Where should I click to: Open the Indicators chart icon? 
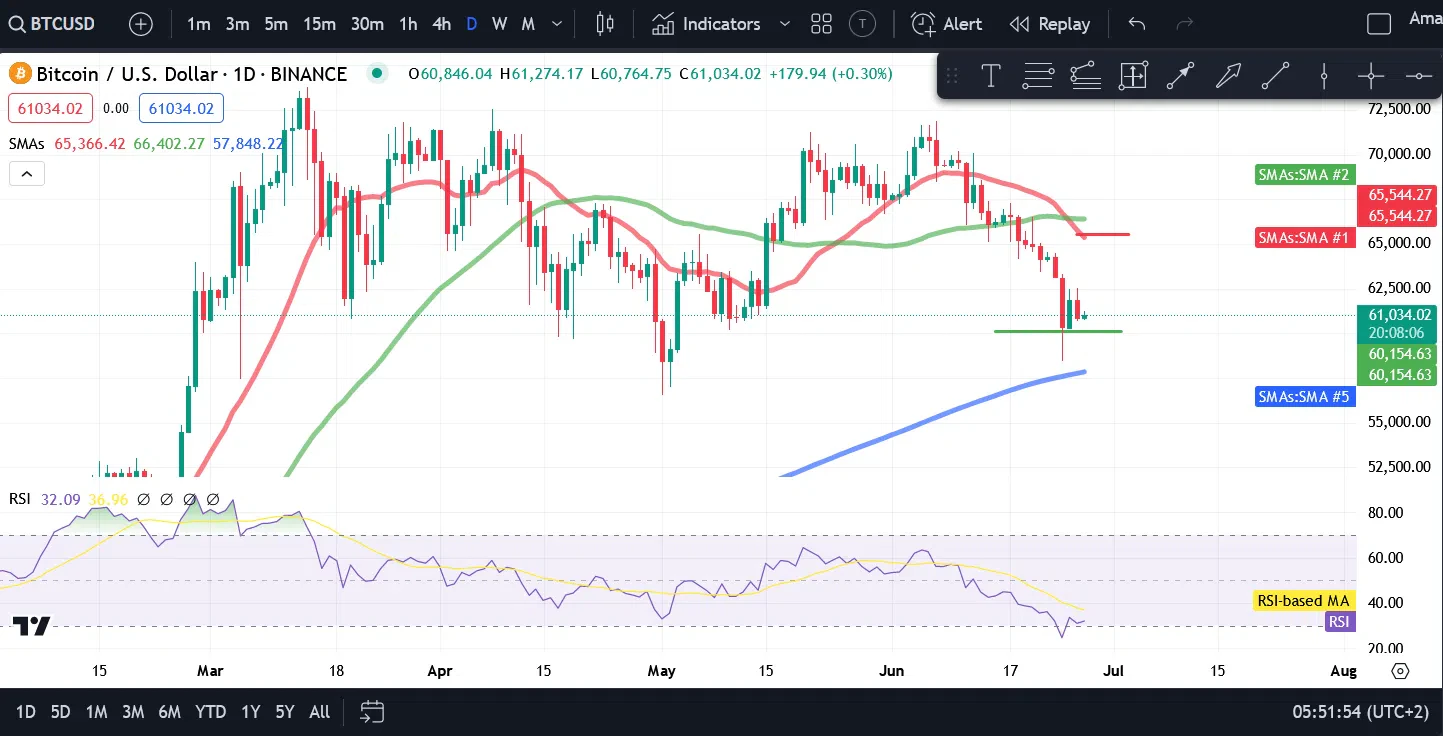click(x=663, y=24)
